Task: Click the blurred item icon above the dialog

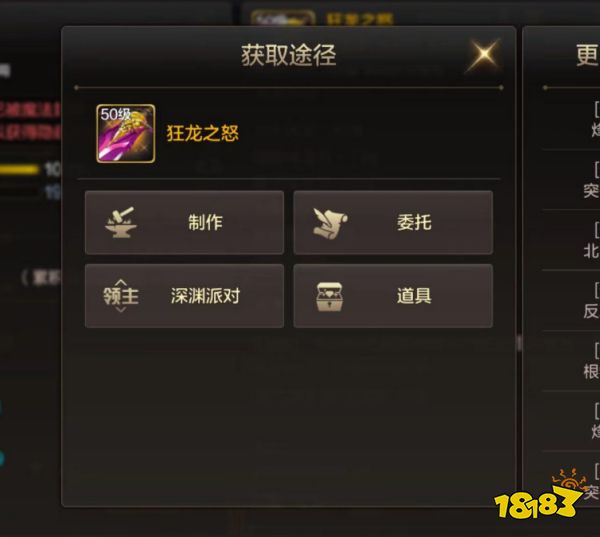Action: tap(283, 18)
